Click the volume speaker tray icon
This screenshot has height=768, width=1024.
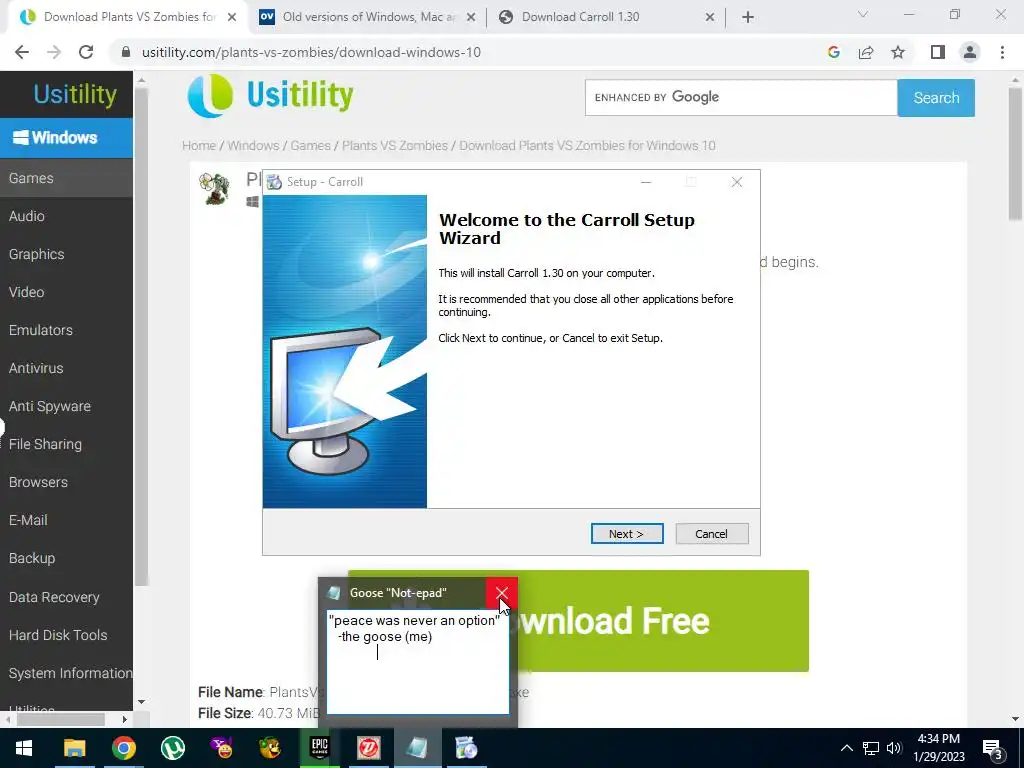click(x=894, y=748)
